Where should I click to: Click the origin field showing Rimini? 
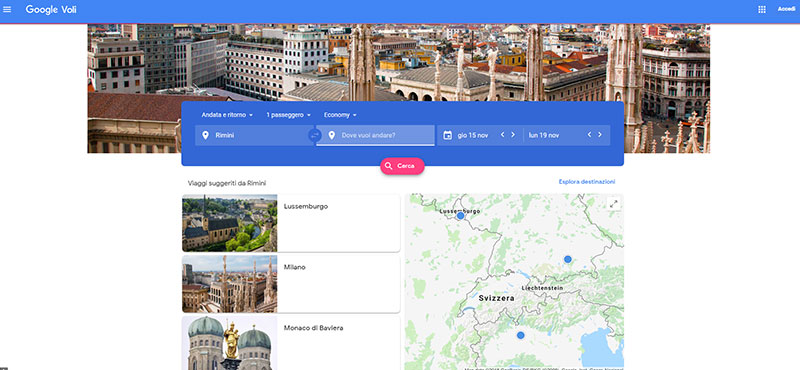pyautogui.click(x=255, y=135)
